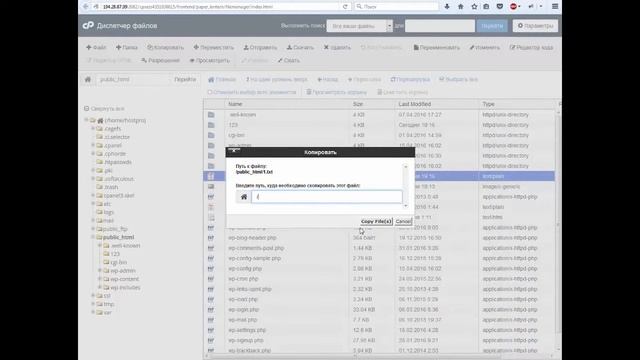Sort by the Size column header
640x360 pixels.
tap(358, 104)
